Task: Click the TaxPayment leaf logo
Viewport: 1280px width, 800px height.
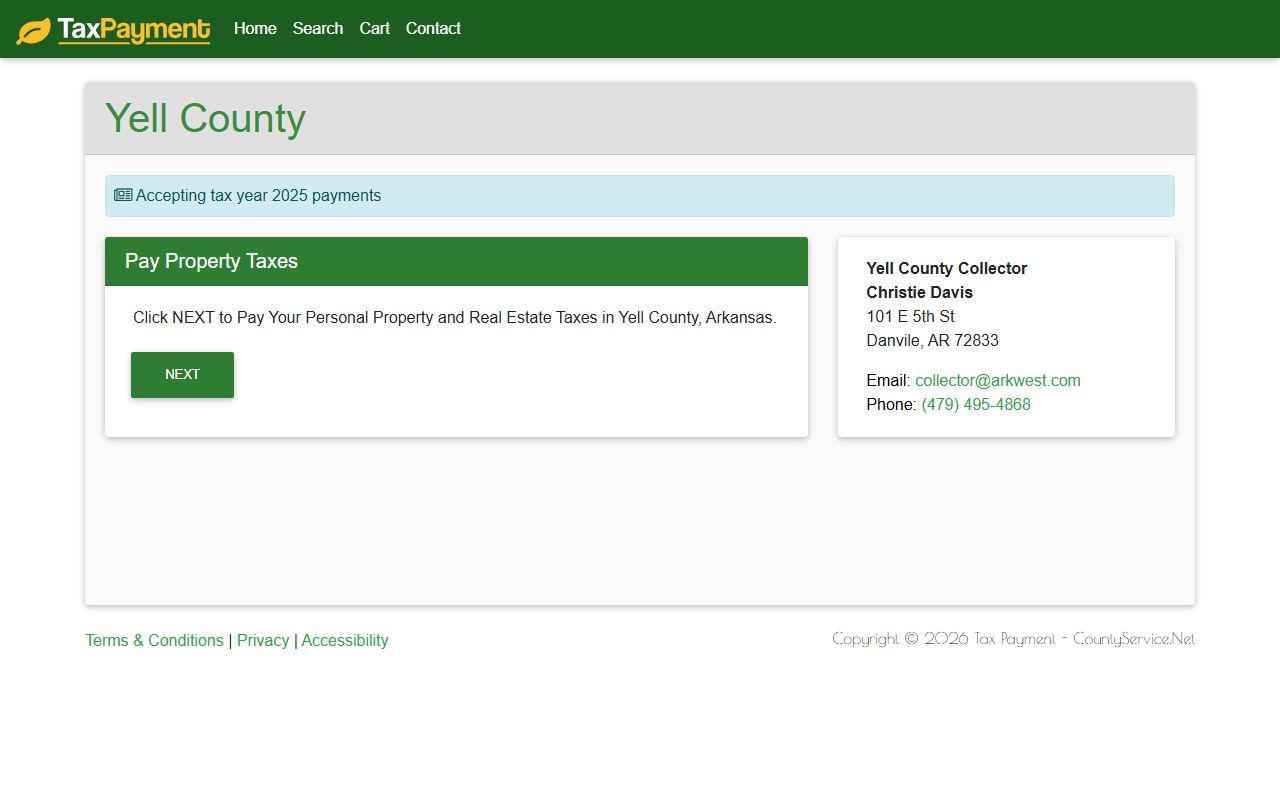Action: [x=113, y=30]
